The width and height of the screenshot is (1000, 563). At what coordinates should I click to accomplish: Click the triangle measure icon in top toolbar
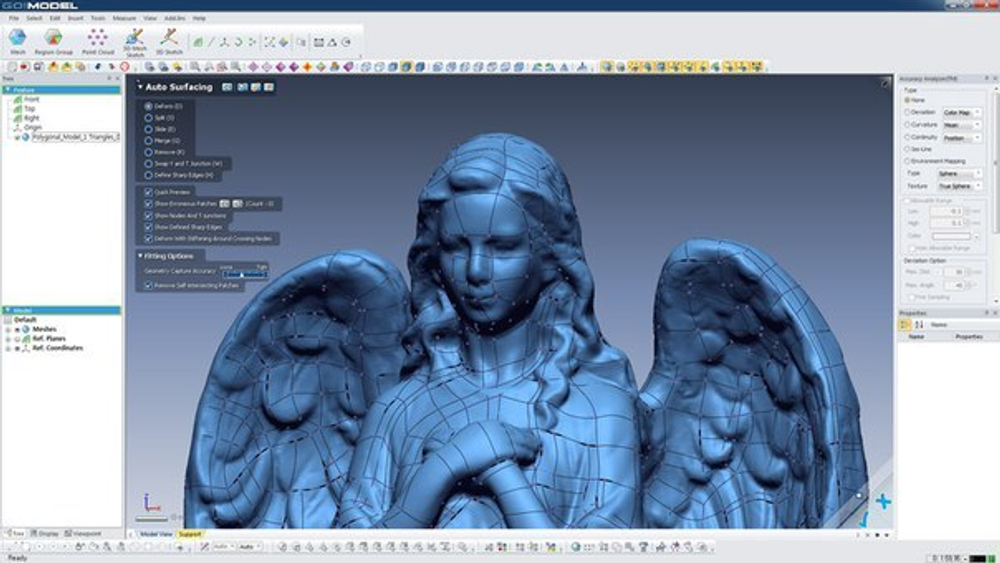click(x=332, y=42)
